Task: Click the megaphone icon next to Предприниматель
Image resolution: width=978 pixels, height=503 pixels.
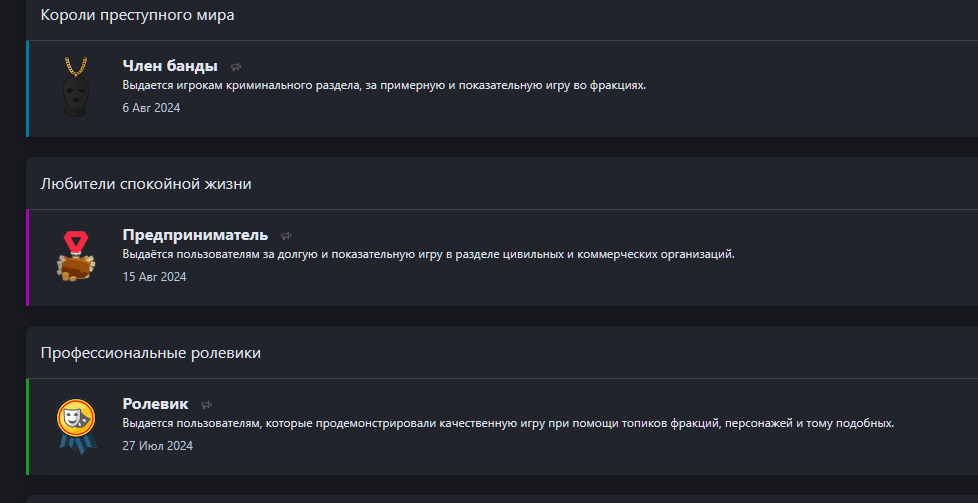Action: (x=286, y=235)
